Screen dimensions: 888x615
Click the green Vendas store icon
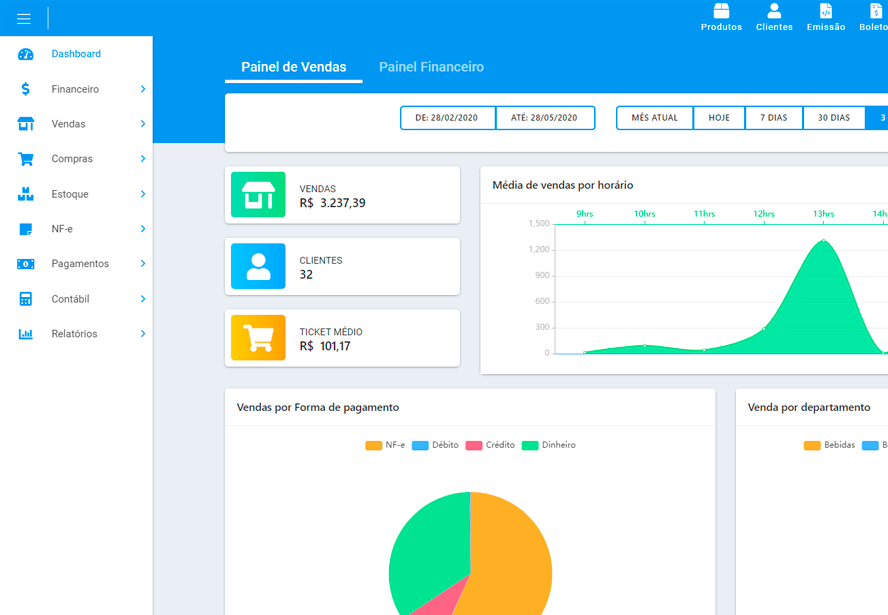pyautogui.click(x=258, y=195)
